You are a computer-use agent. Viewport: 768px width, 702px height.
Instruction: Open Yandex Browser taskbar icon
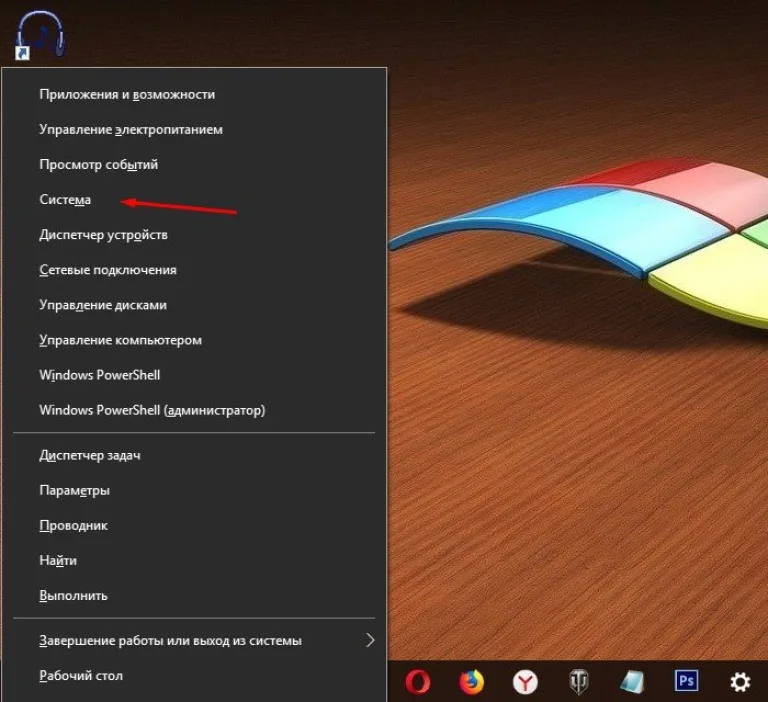[525, 681]
